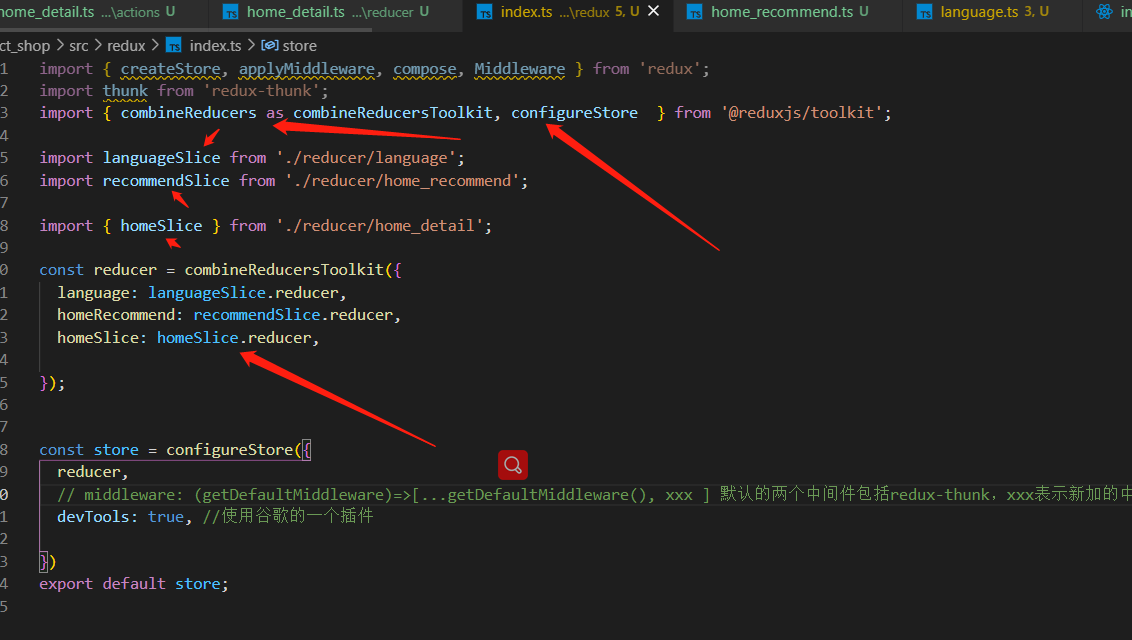Open the src breadcrumb folder
Image resolution: width=1132 pixels, height=640 pixels.
(x=79, y=45)
